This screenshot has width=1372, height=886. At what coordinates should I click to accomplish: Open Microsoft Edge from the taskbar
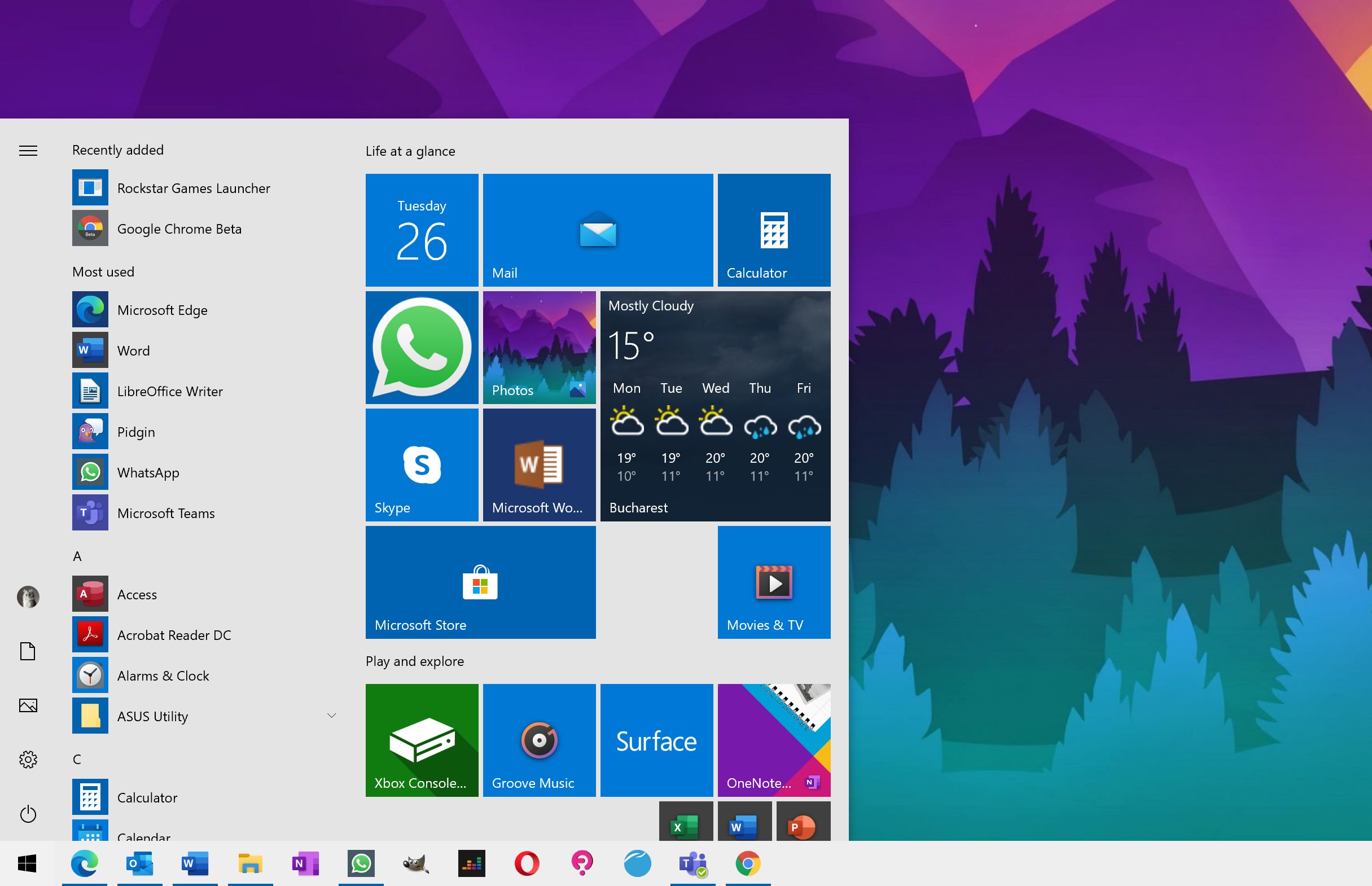85,863
